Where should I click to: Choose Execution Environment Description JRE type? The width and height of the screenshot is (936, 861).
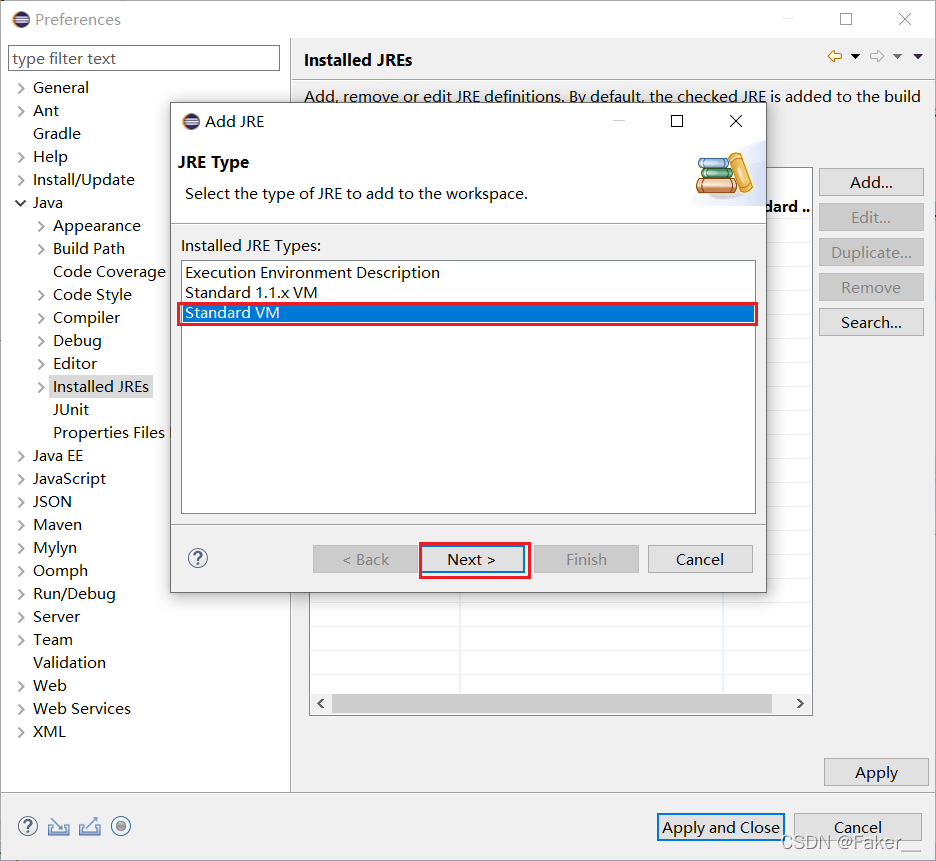pyautogui.click(x=468, y=272)
